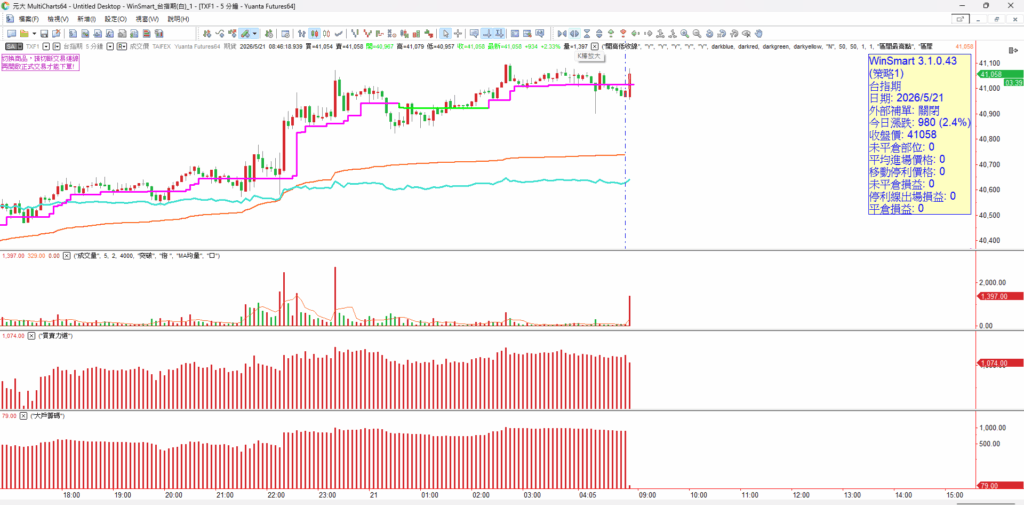Toggle the X box beside 成交量 indicator
Viewport: 1024px width, 505px height.
click(x=66, y=256)
